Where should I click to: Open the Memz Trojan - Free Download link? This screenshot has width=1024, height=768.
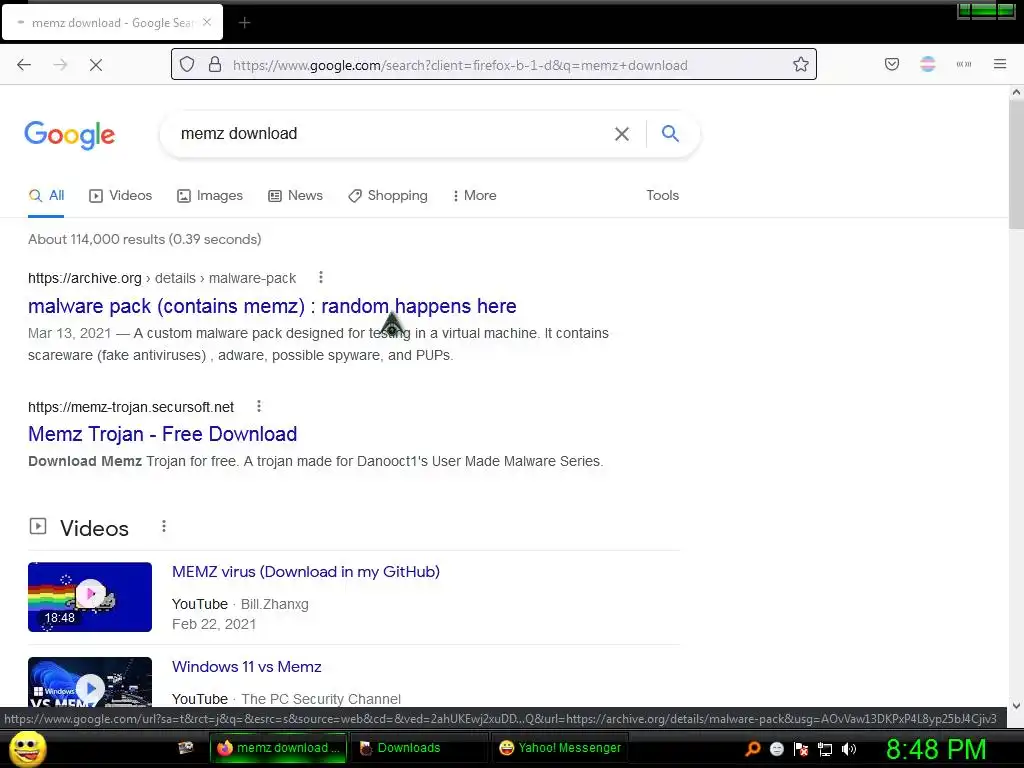click(163, 434)
